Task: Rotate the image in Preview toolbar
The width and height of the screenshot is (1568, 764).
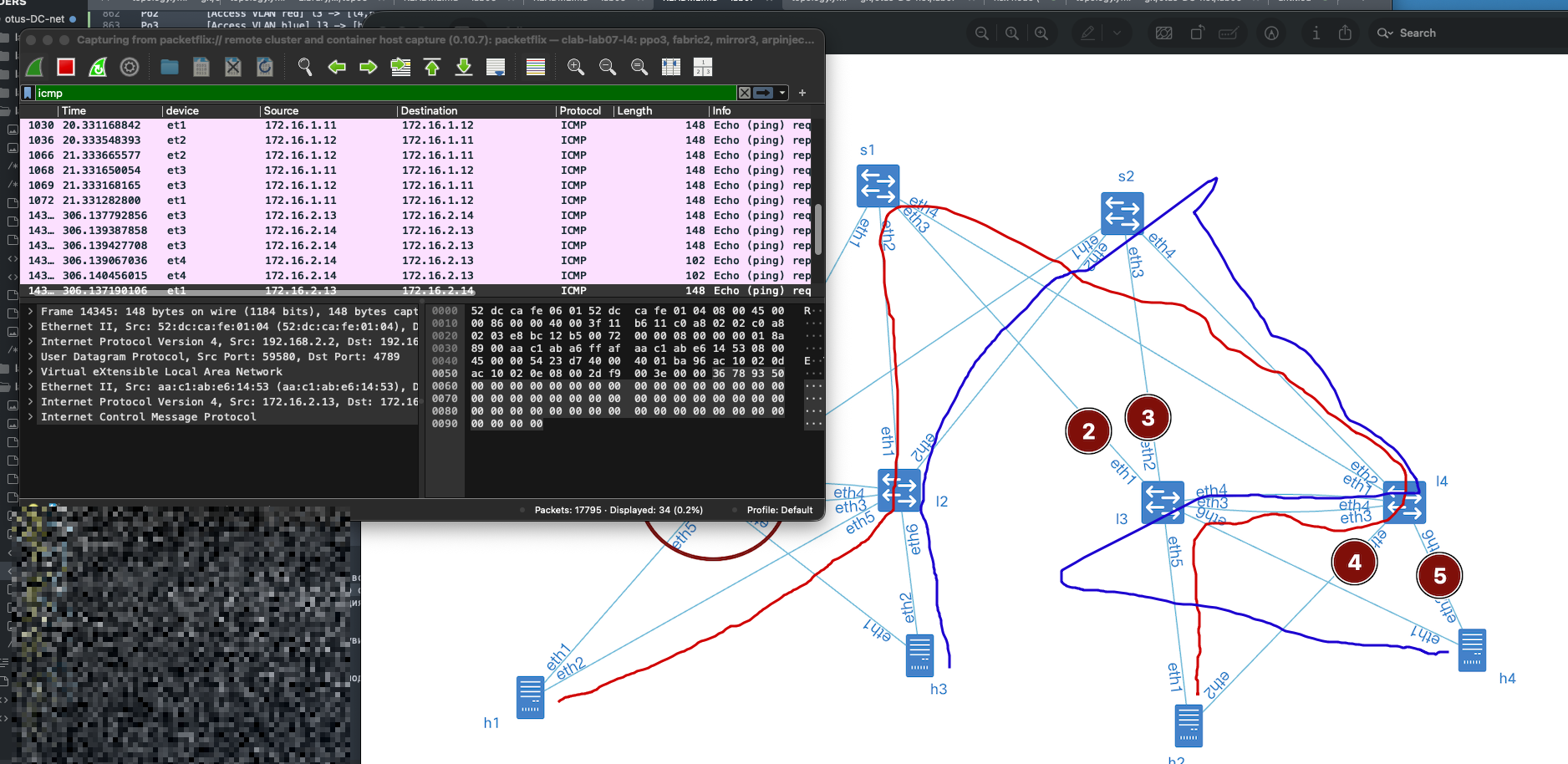Action: point(1198,33)
